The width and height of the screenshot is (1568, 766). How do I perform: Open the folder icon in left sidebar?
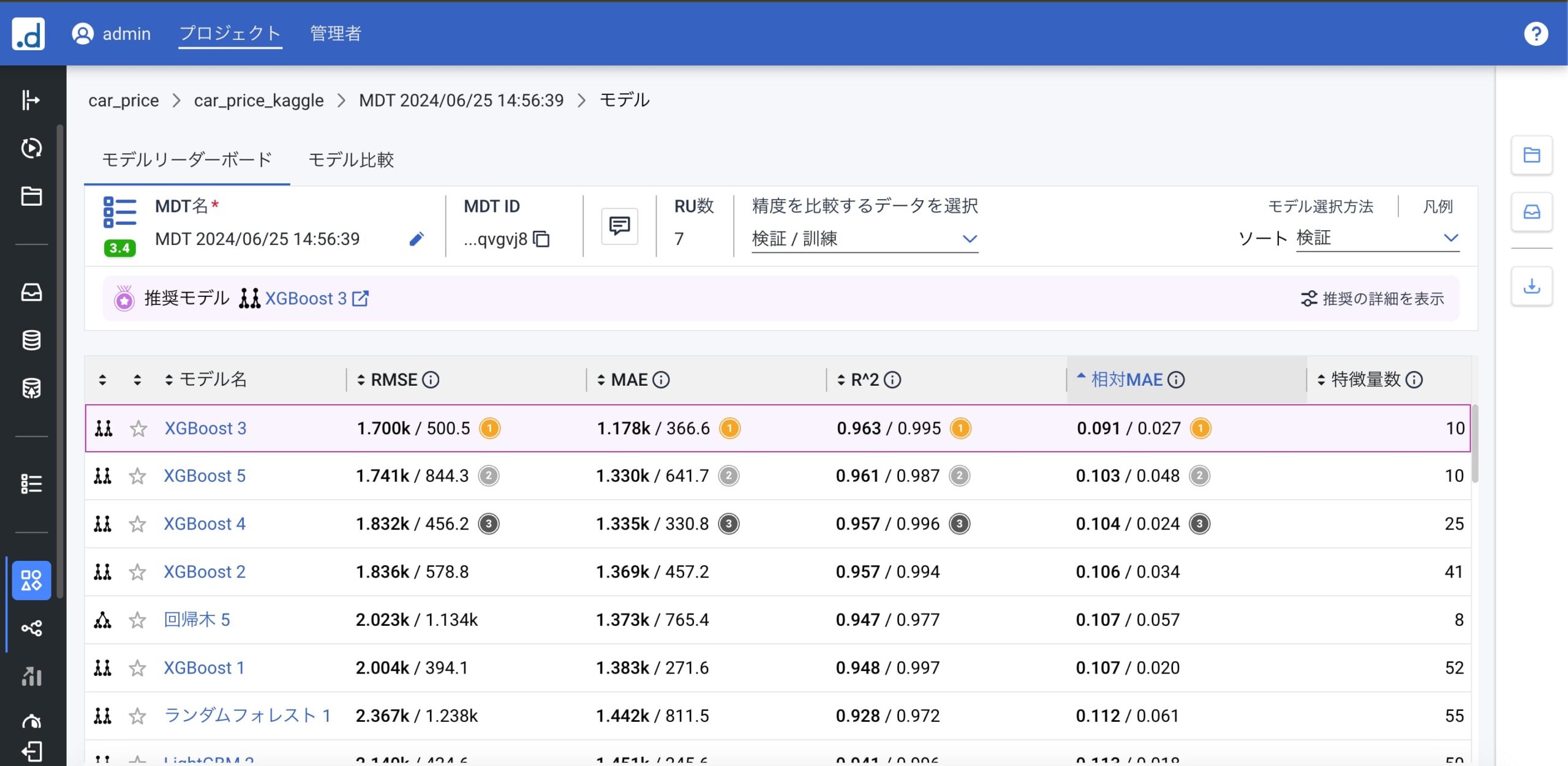31,197
